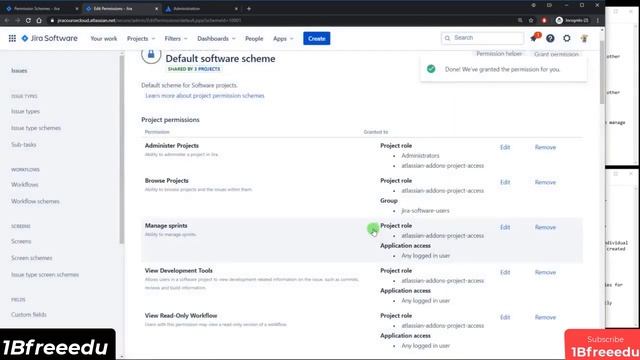Open Sub-tasks in sidebar

[24, 145]
